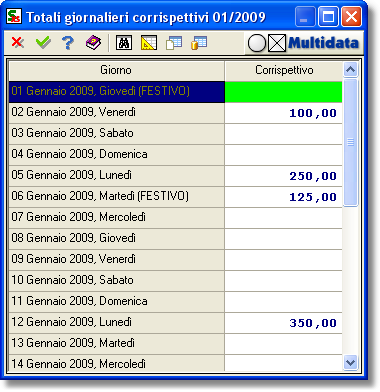The width and height of the screenshot is (380, 392).
Task: Click the crossed-box Multidata button
Action: tap(277, 43)
